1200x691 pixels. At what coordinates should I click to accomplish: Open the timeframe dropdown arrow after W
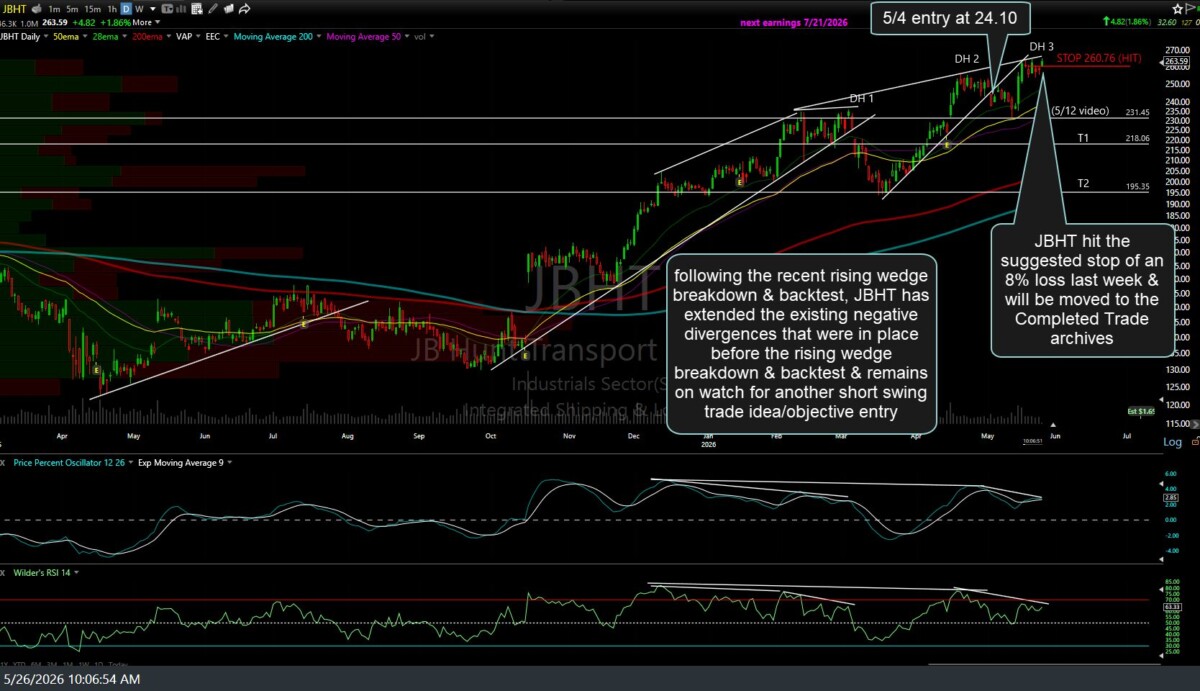click(153, 9)
